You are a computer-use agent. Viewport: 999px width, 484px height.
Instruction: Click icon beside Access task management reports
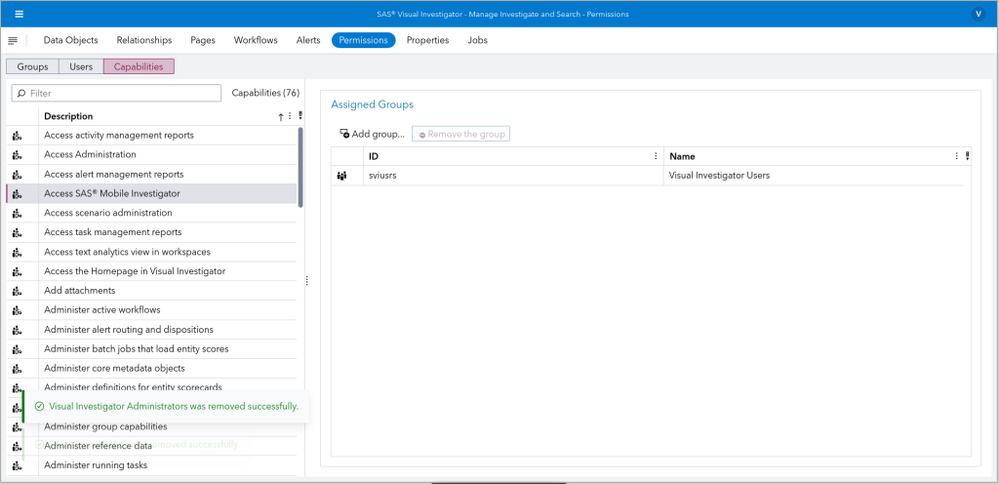coord(17,232)
